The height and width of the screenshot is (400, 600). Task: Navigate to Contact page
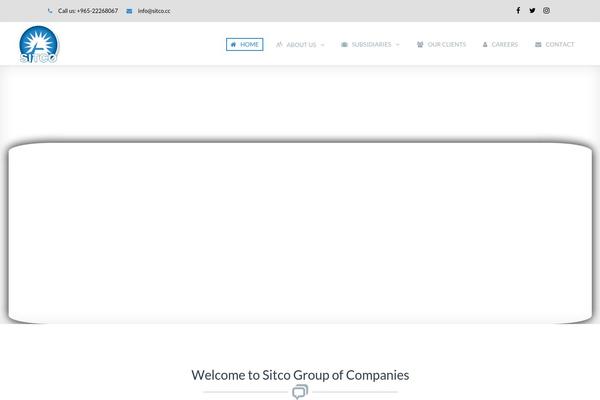click(x=554, y=44)
